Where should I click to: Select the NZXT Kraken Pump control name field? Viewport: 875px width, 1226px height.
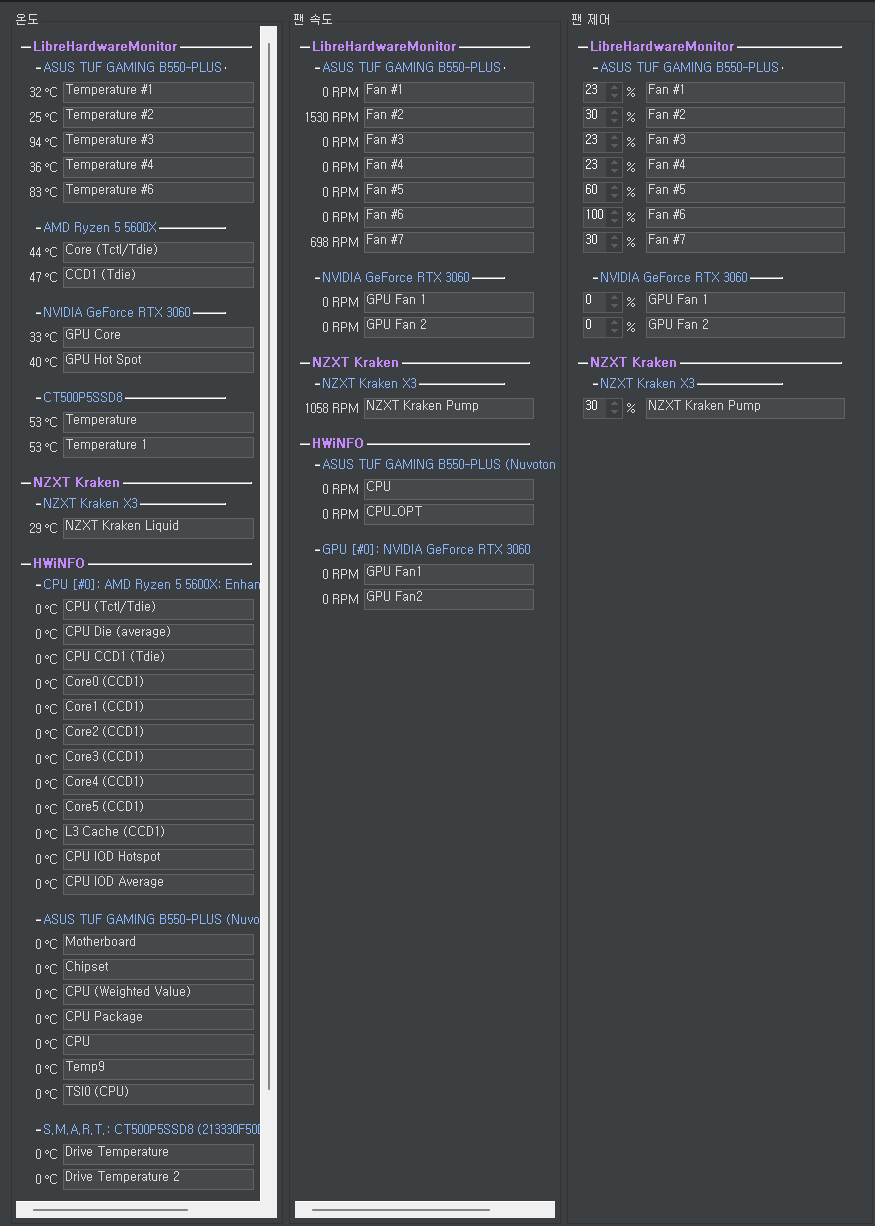point(745,408)
